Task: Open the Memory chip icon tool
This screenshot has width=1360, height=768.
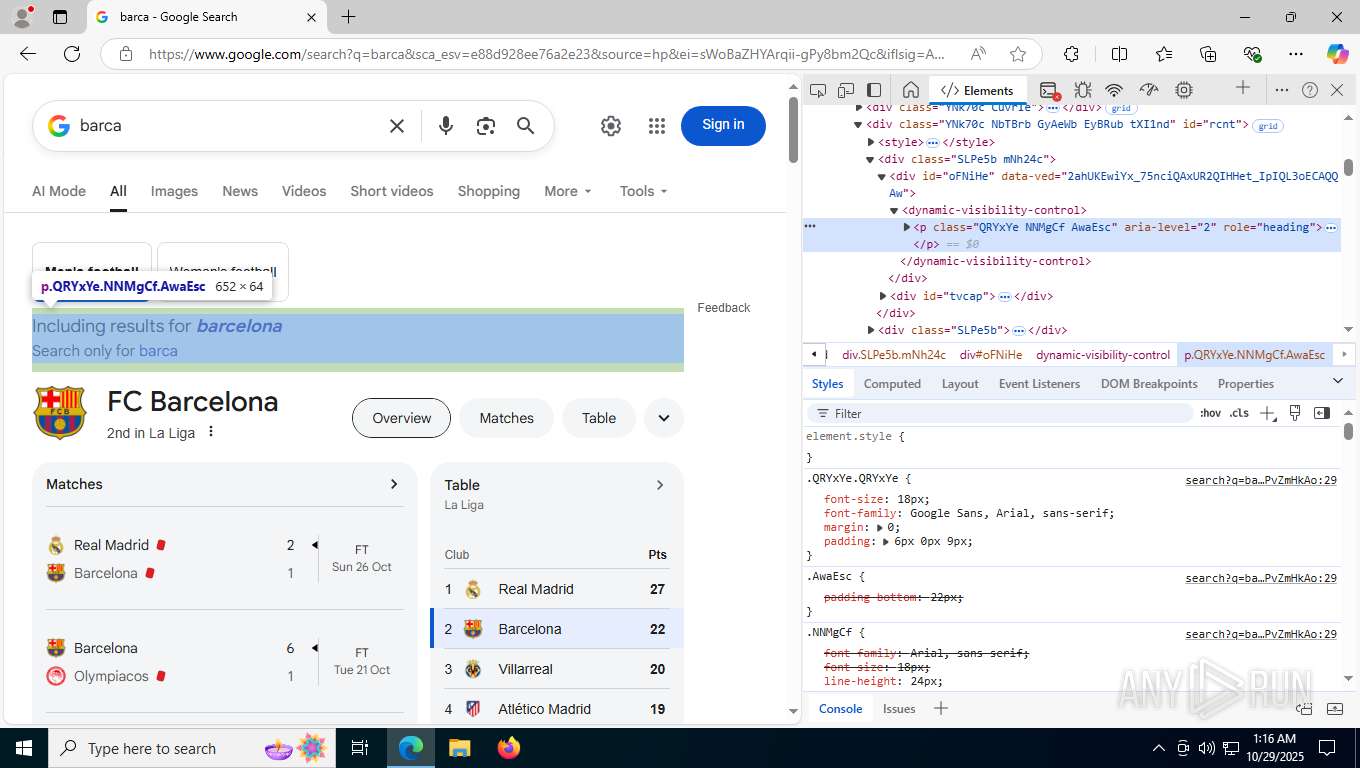Action: pos(1184,90)
